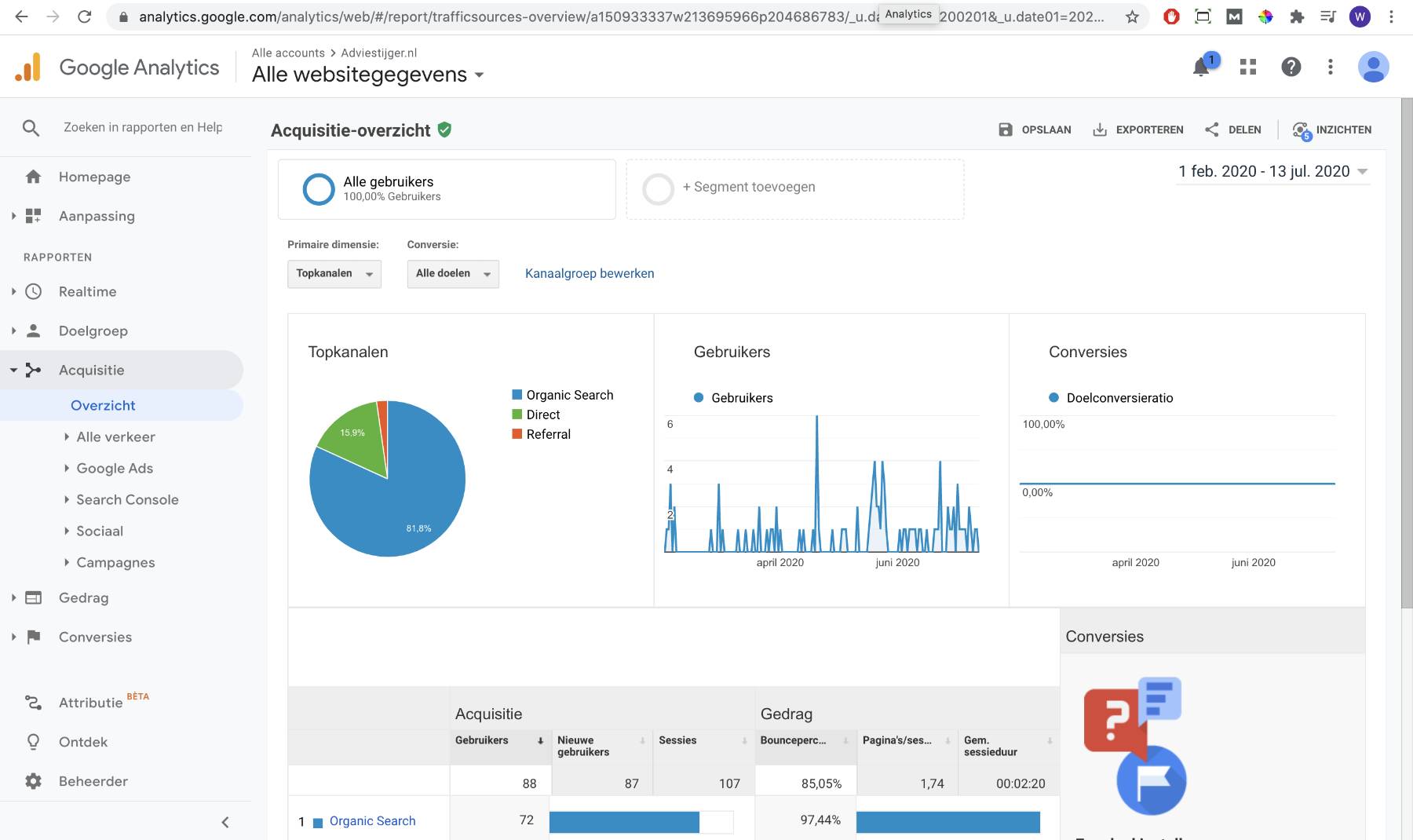Click the Organic Search blue legend swatch
Viewport: 1413px width, 840px height.
click(x=517, y=395)
